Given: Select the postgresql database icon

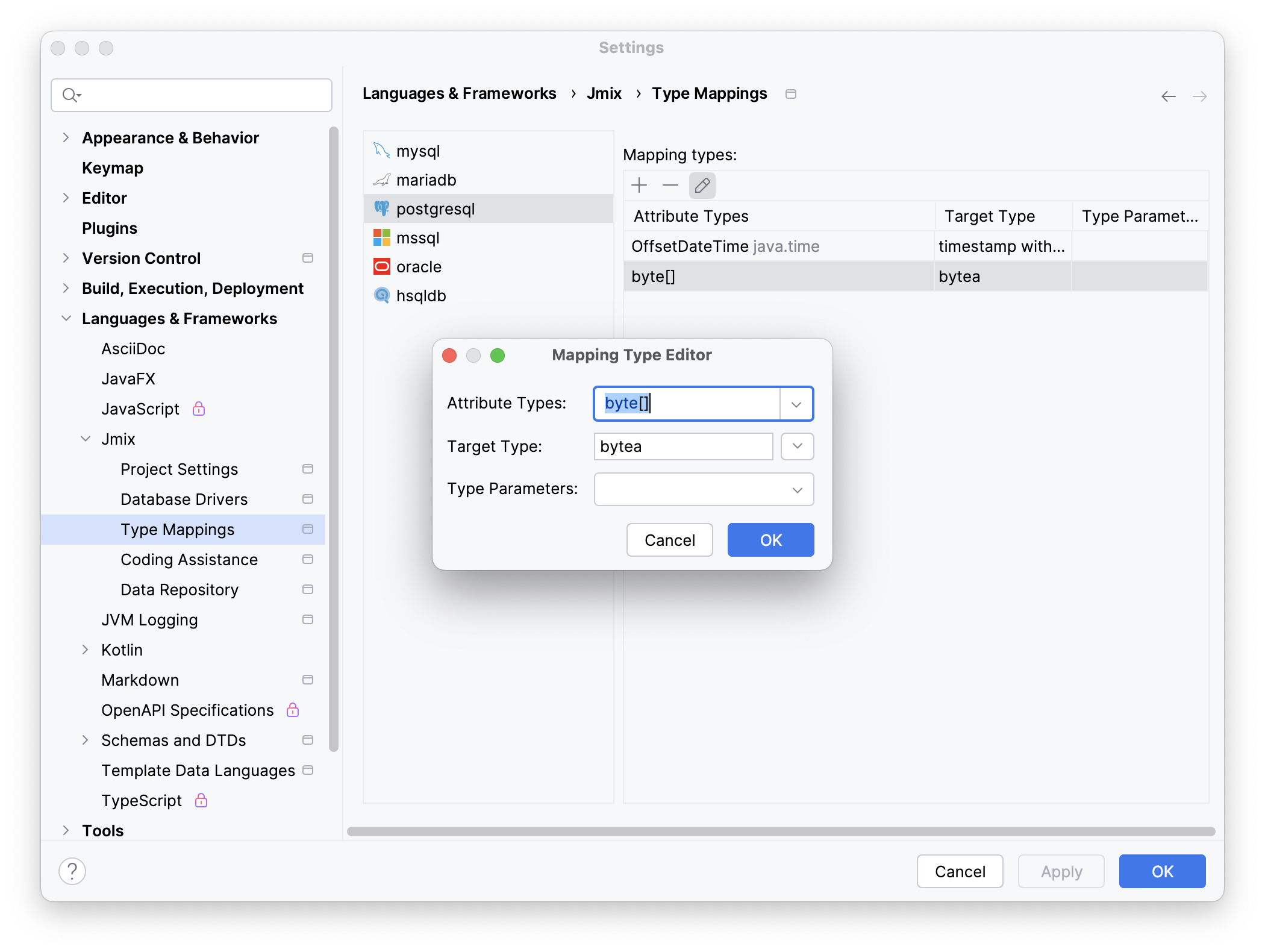Looking at the screenshot, I should click(x=381, y=208).
